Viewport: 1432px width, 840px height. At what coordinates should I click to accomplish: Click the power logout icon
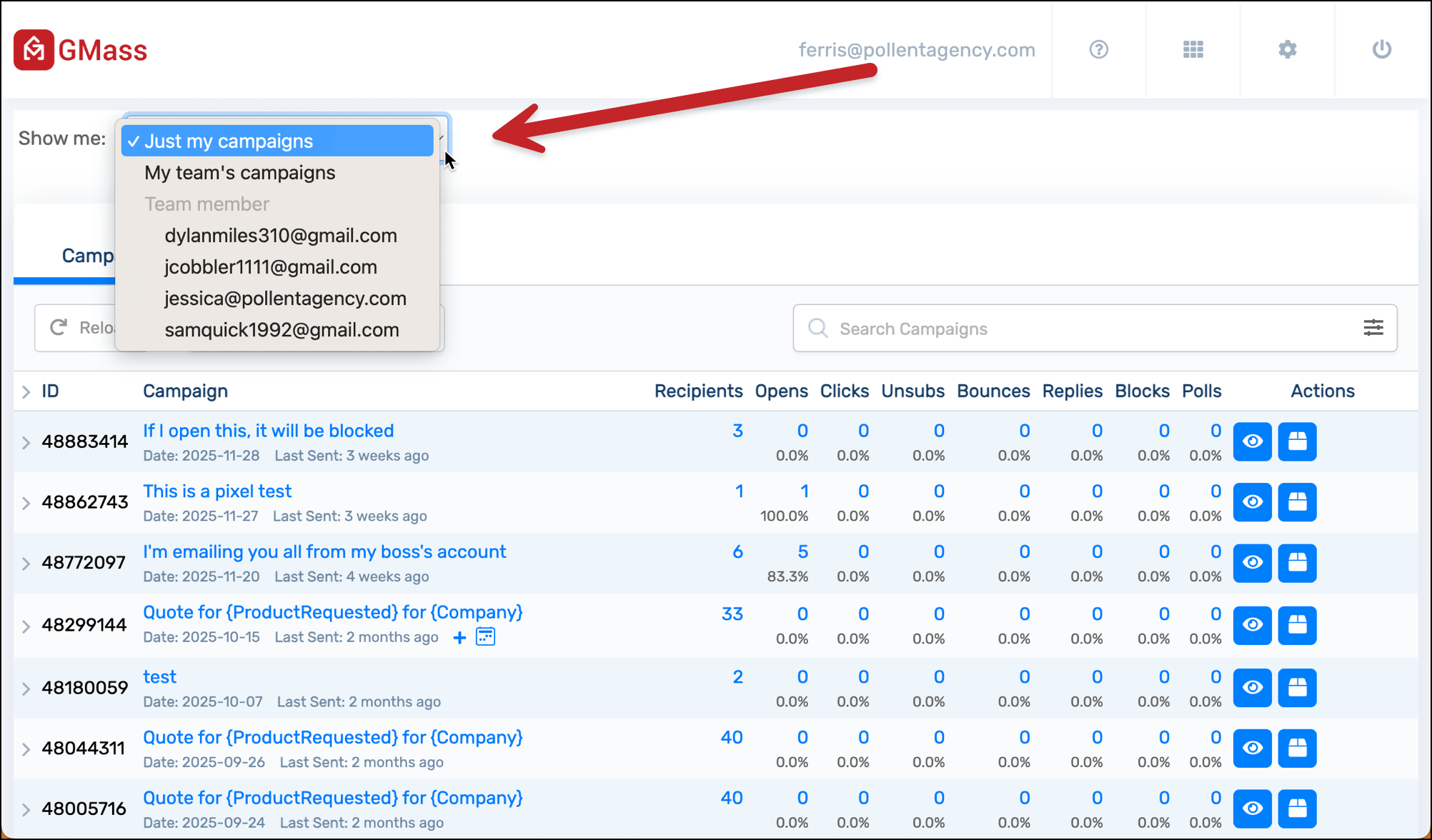coord(1381,49)
